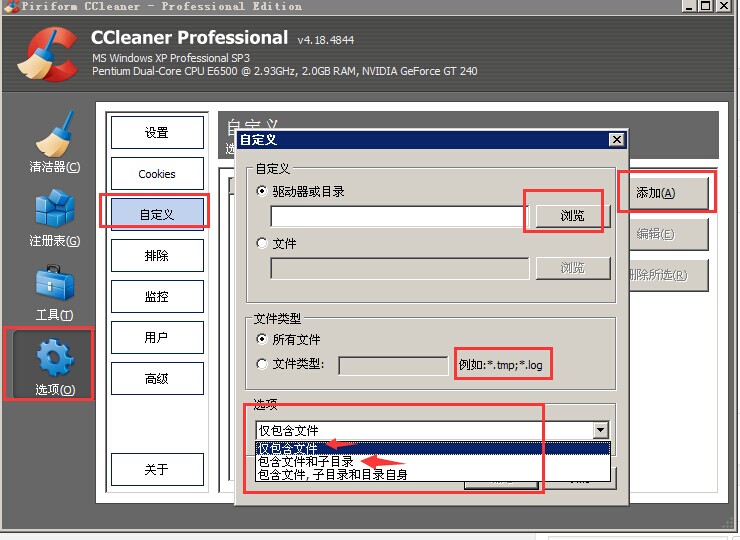
Task: Select the 驱动器或目录 radio button
Action: [x=263, y=191]
